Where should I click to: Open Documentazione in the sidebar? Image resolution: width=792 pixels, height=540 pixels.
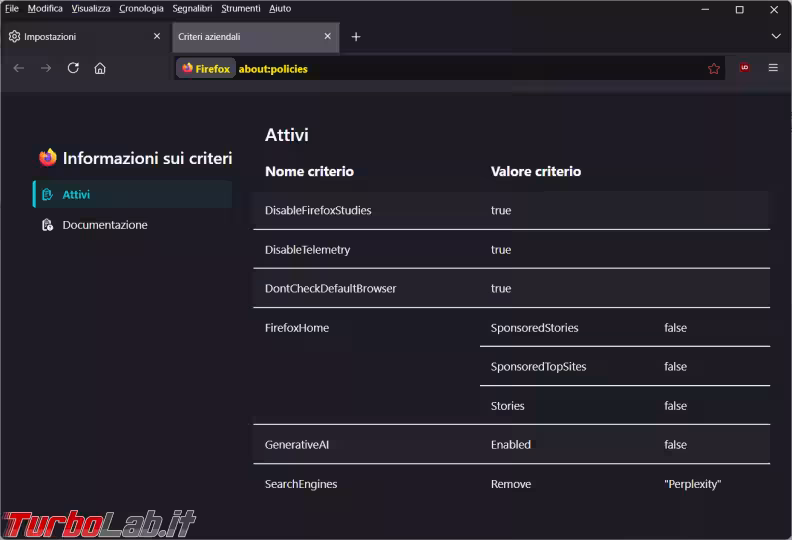tap(133, 225)
